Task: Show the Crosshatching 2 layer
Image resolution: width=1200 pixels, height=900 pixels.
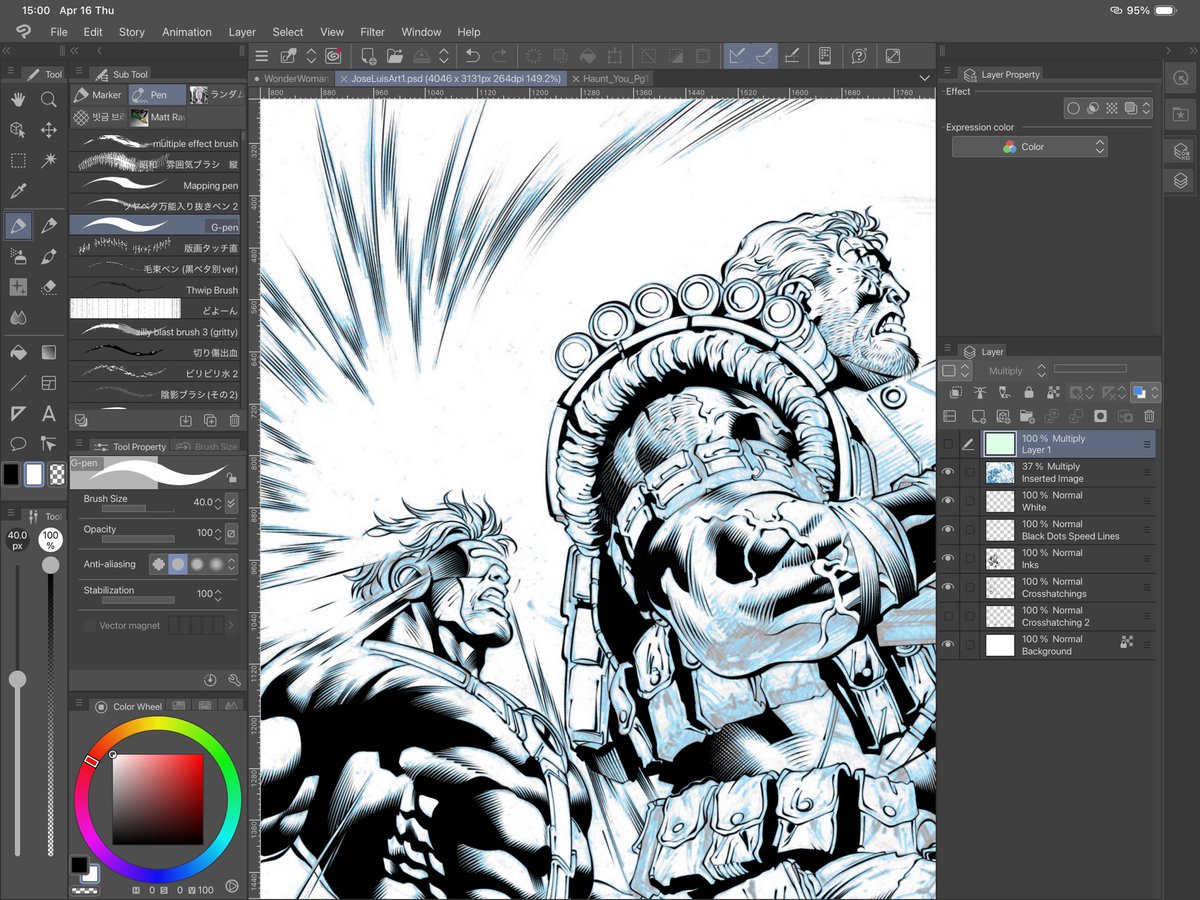Action: (x=948, y=616)
